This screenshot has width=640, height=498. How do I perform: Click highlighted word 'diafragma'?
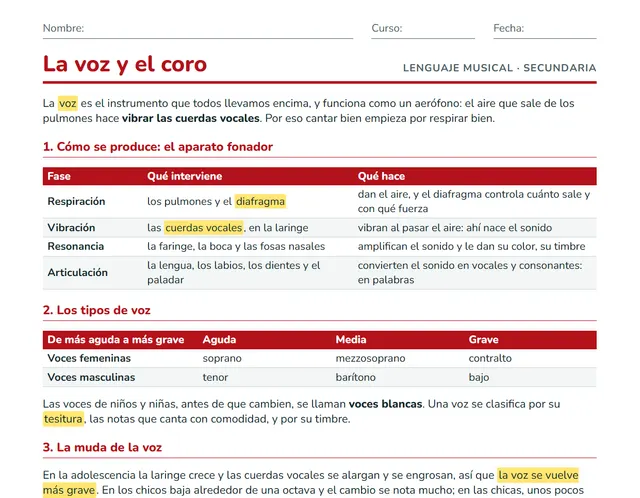[x=260, y=201]
